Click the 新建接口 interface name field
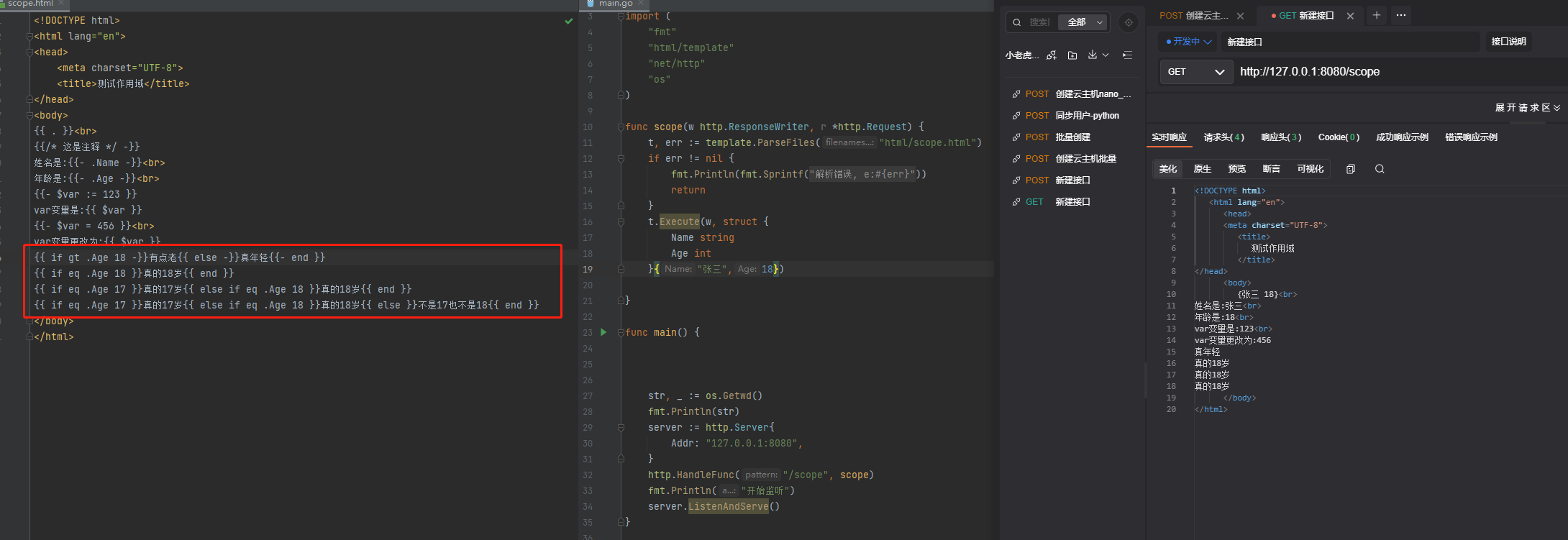The height and width of the screenshot is (540, 1568). point(1351,42)
